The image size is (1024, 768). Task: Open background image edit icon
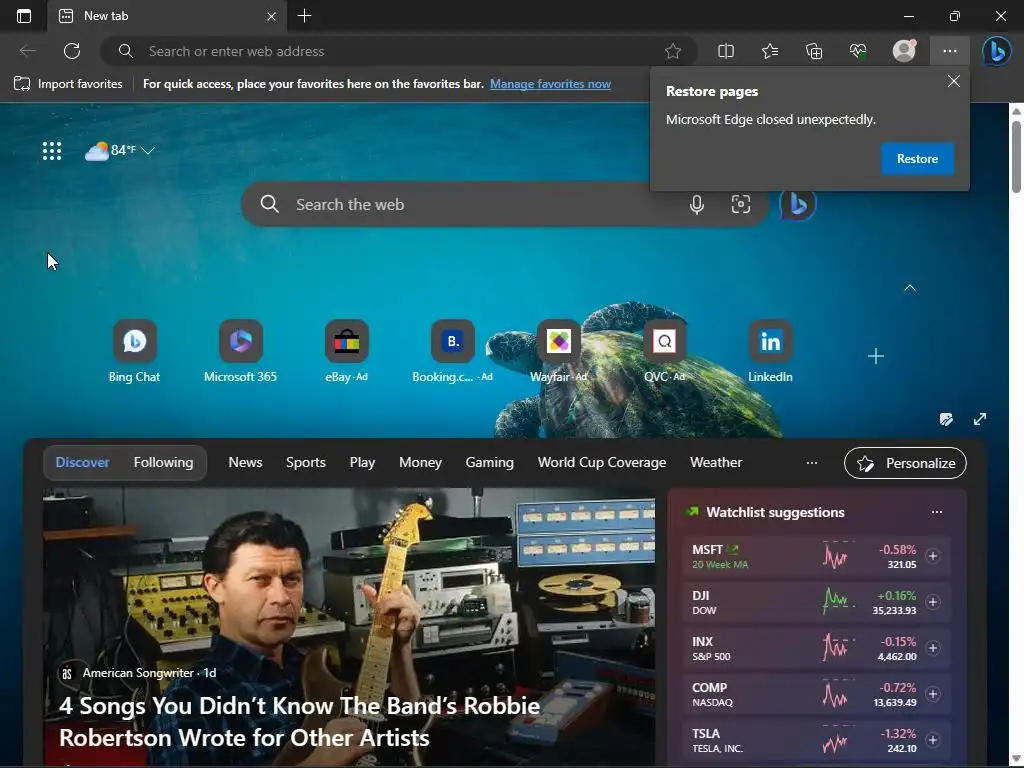(946, 419)
